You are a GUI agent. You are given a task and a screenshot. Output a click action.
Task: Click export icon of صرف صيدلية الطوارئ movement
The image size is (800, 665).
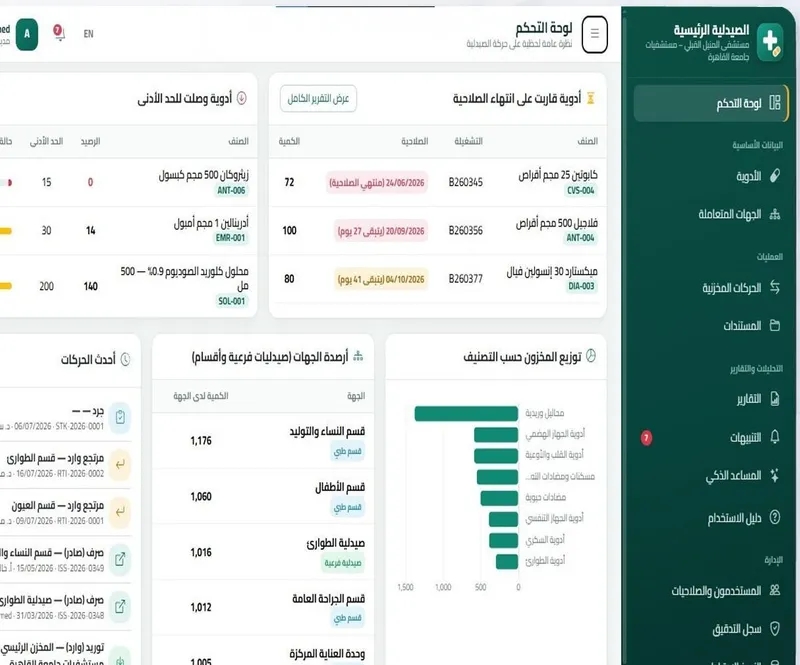click(x=120, y=606)
